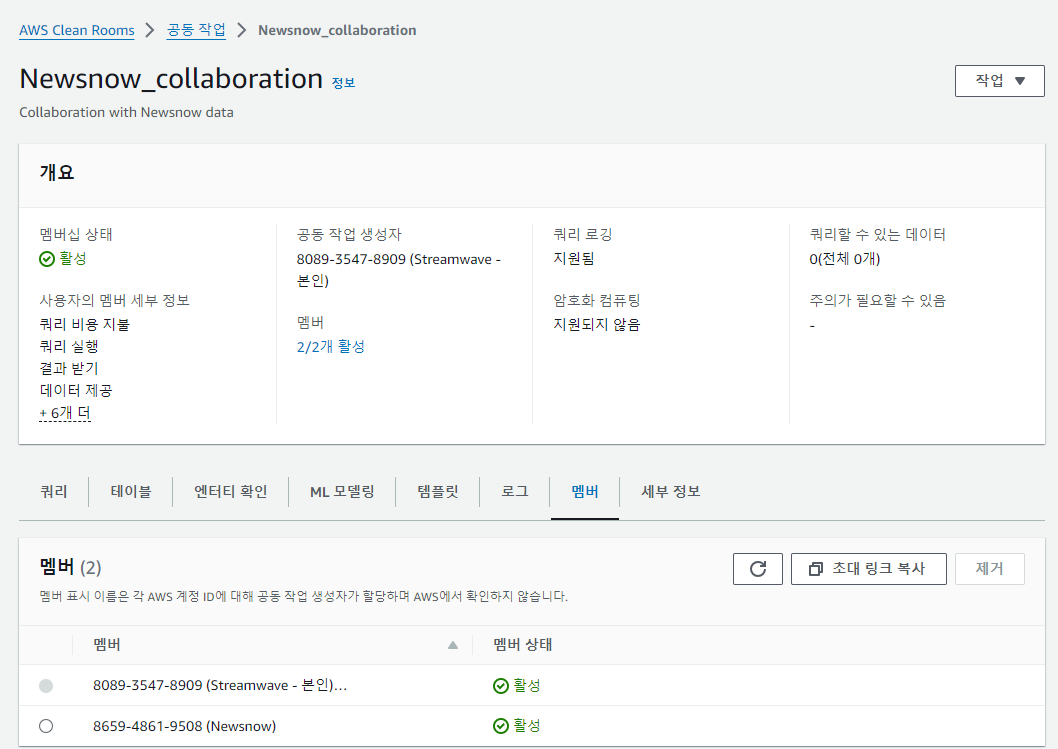The image size is (1058, 749).
Task: Select the radio button for Streamwave member
Action: click(46, 686)
